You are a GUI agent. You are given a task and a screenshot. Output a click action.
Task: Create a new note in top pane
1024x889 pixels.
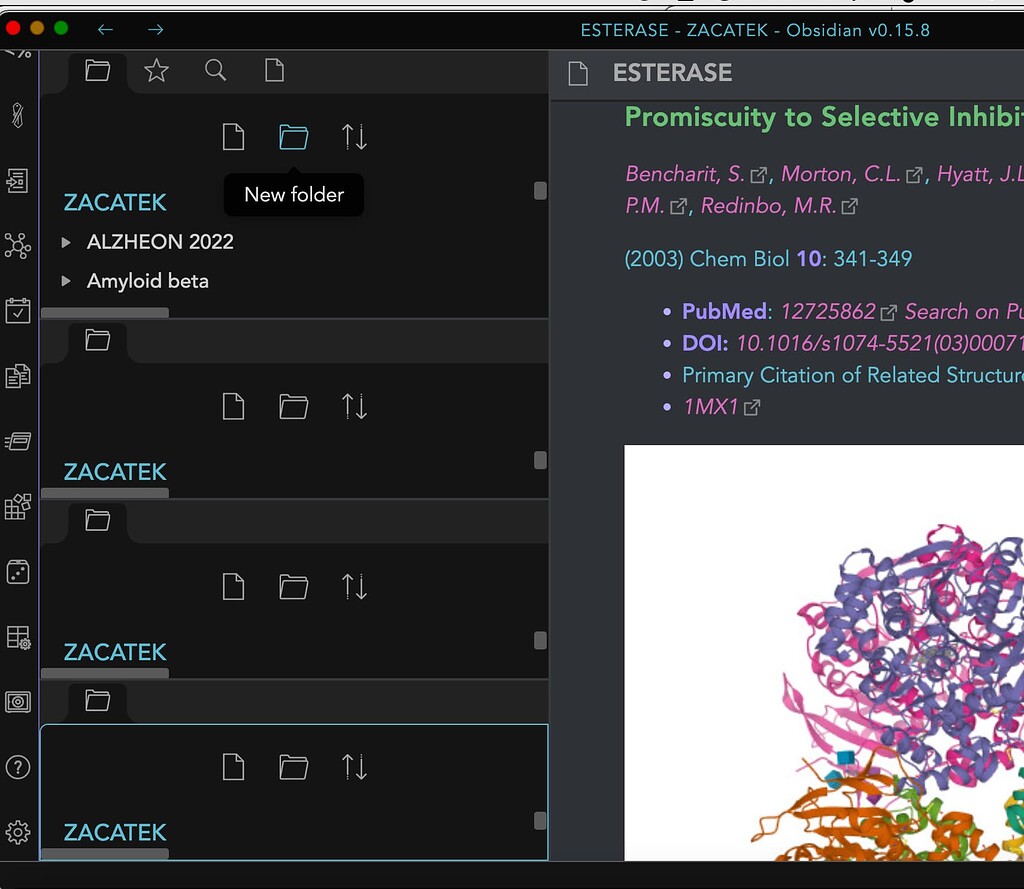pyautogui.click(x=233, y=137)
